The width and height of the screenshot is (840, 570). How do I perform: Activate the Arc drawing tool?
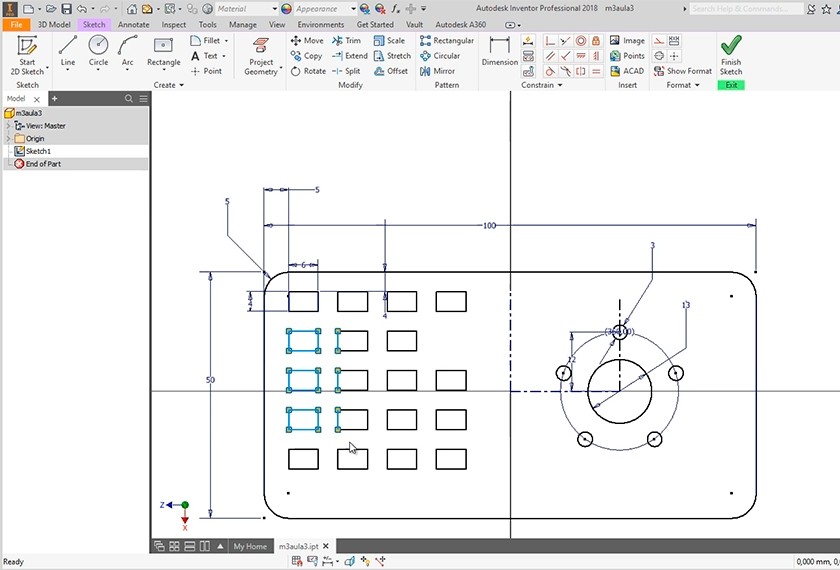tap(127, 50)
